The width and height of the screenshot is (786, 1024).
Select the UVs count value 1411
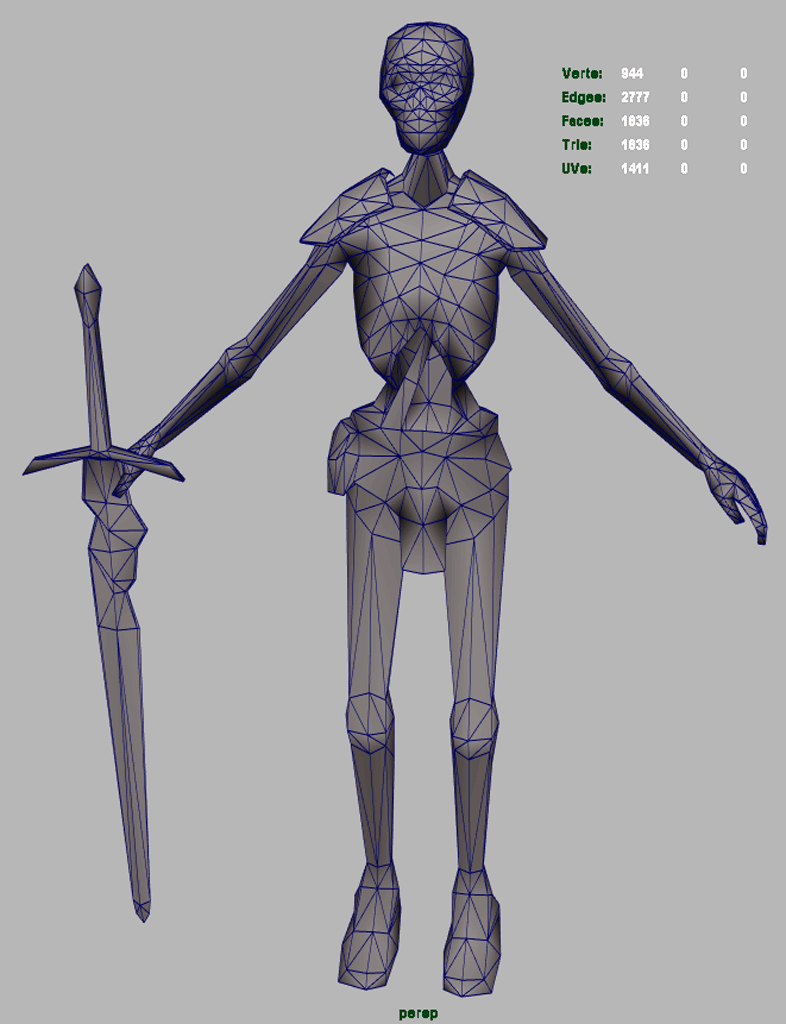click(x=634, y=169)
